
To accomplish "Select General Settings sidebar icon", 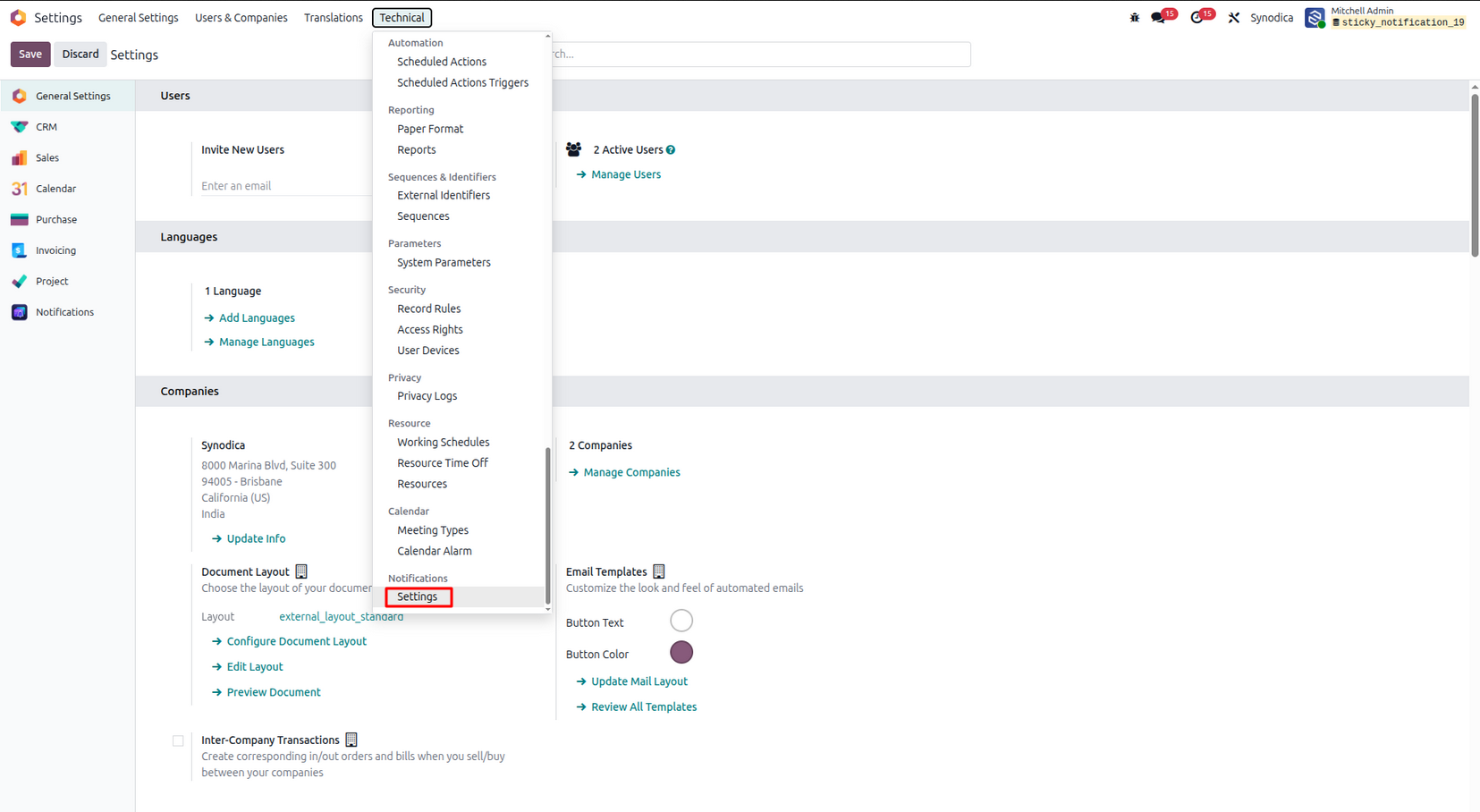I will click(x=19, y=96).
